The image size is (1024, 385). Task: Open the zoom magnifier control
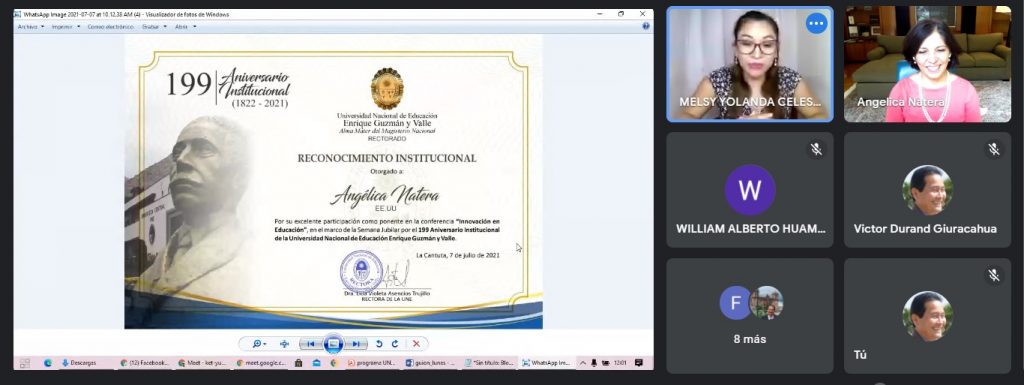(x=259, y=344)
